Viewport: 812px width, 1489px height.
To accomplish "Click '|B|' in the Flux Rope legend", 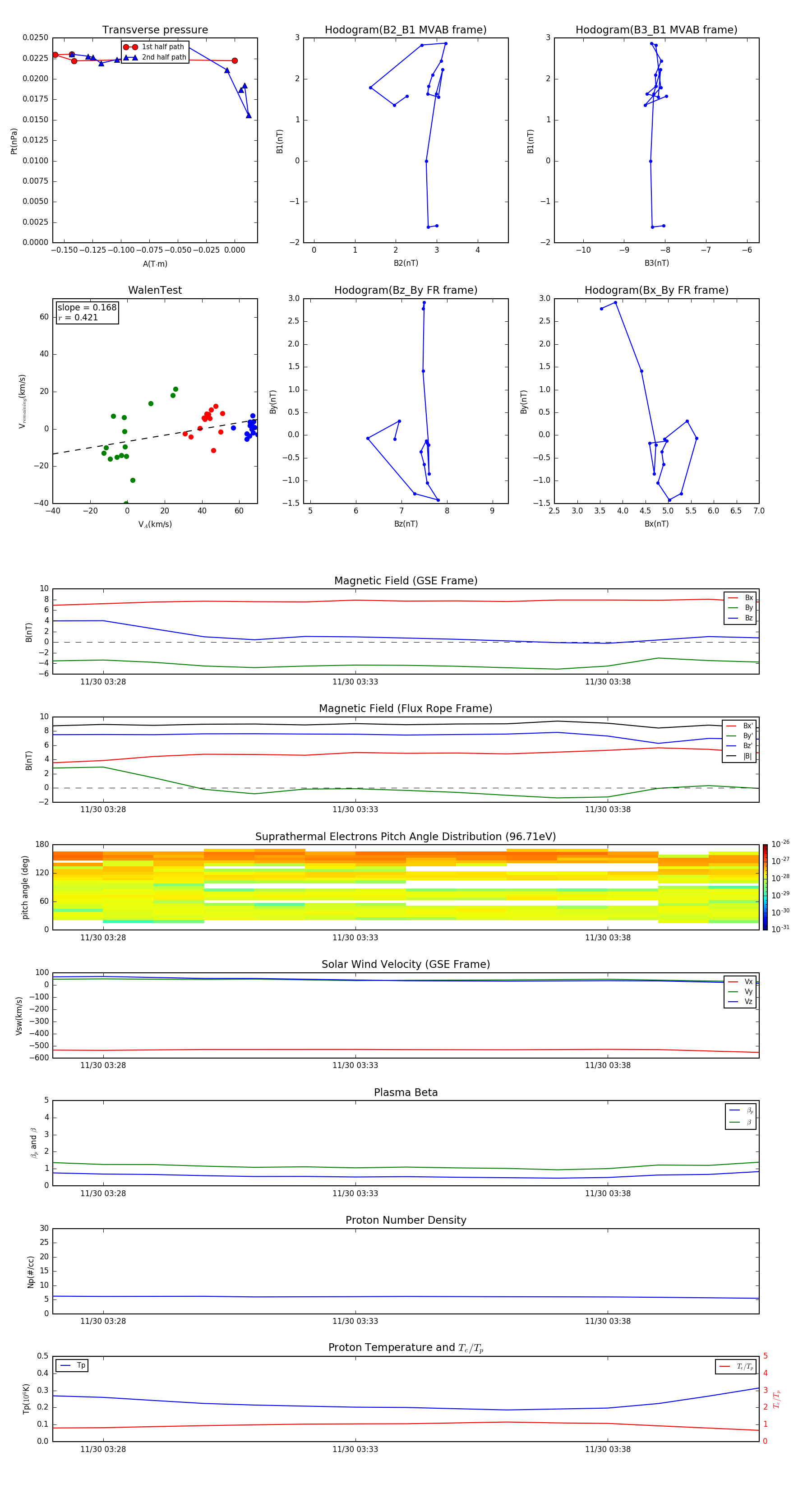I will (747, 756).
